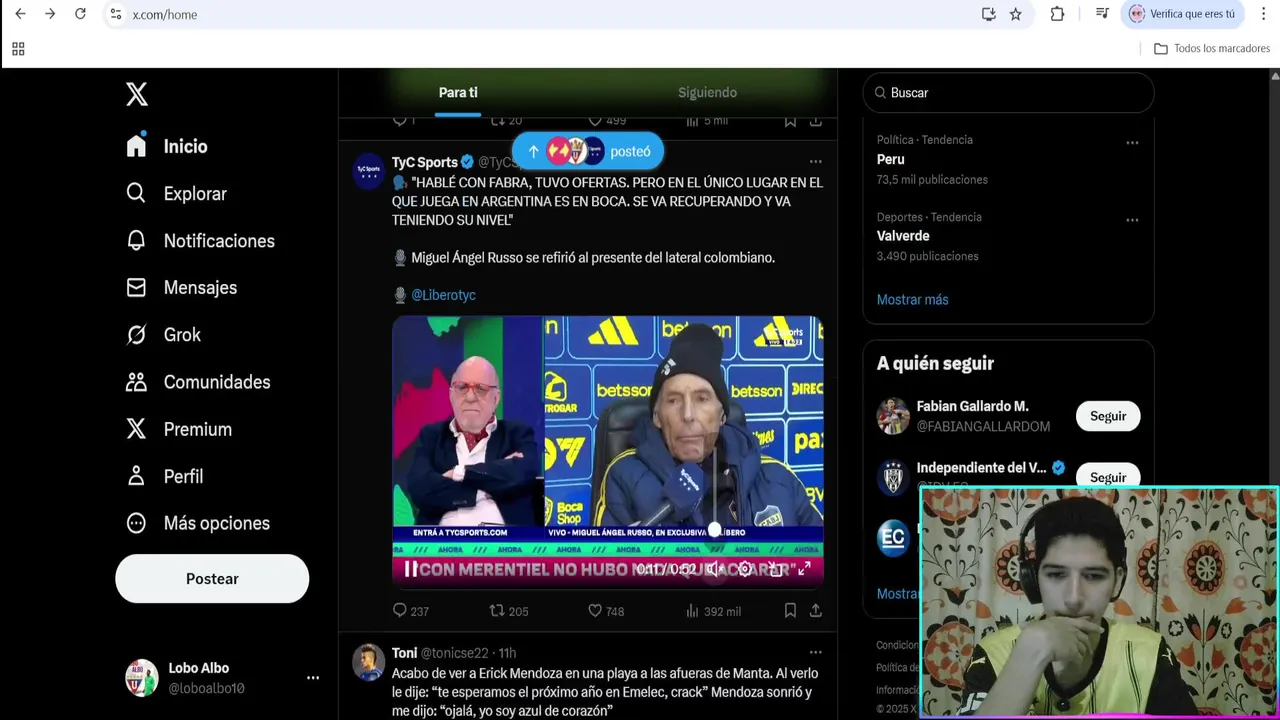Click 'Verifica que eres tú' profile chip
Viewport: 1280px width, 720px height.
point(1182,14)
